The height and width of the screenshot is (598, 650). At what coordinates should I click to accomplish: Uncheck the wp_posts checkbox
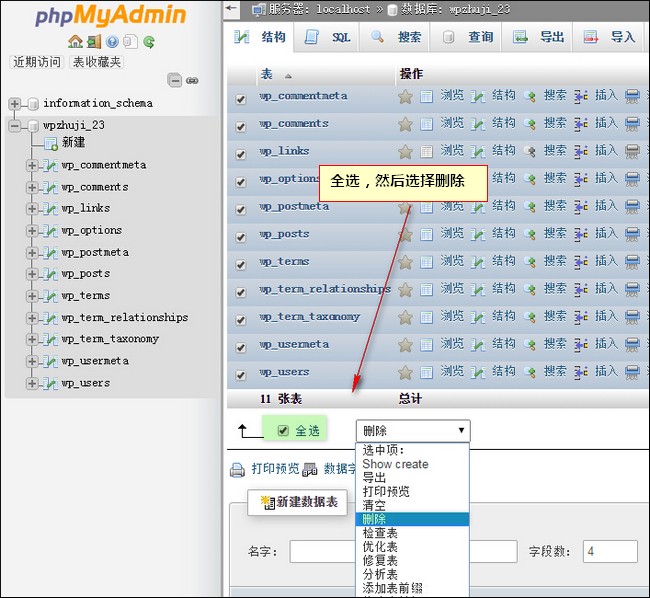[x=240, y=237]
